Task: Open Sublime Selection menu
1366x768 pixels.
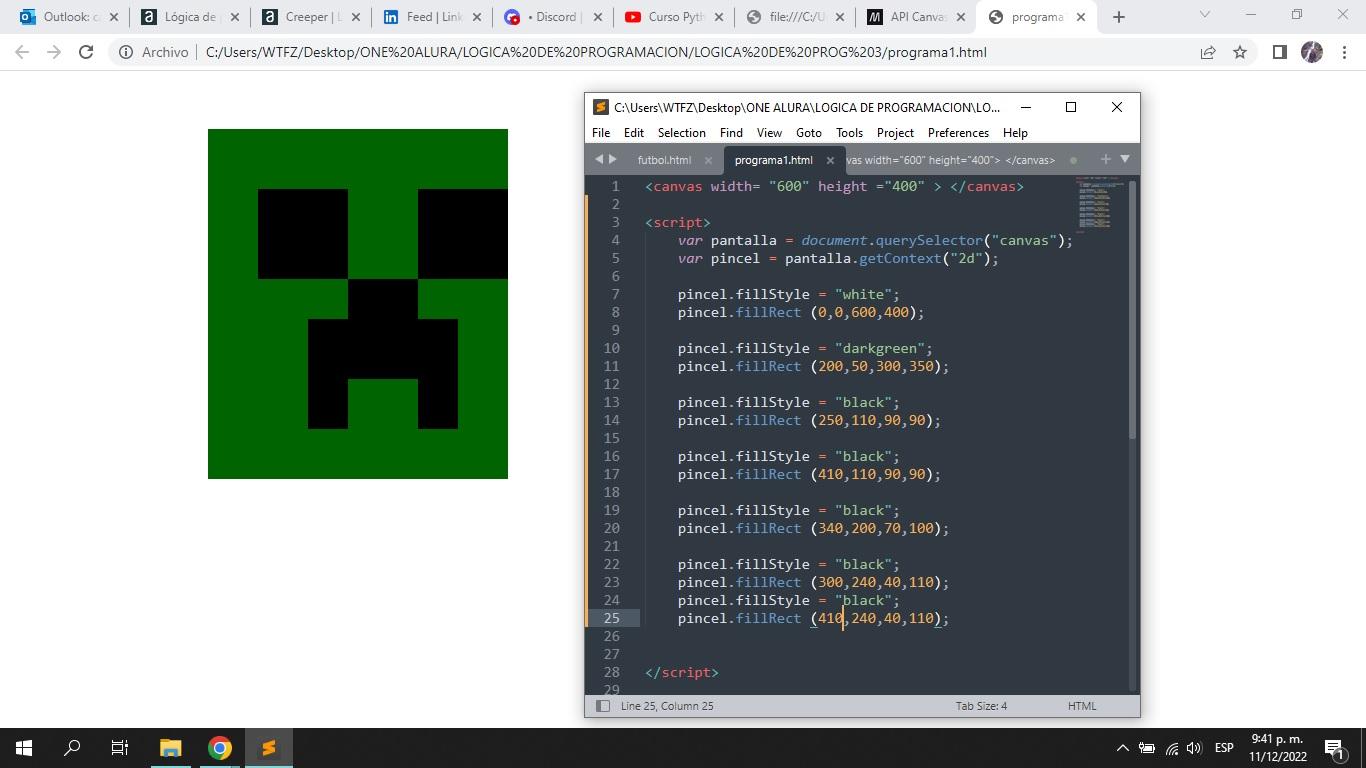Action: click(682, 132)
